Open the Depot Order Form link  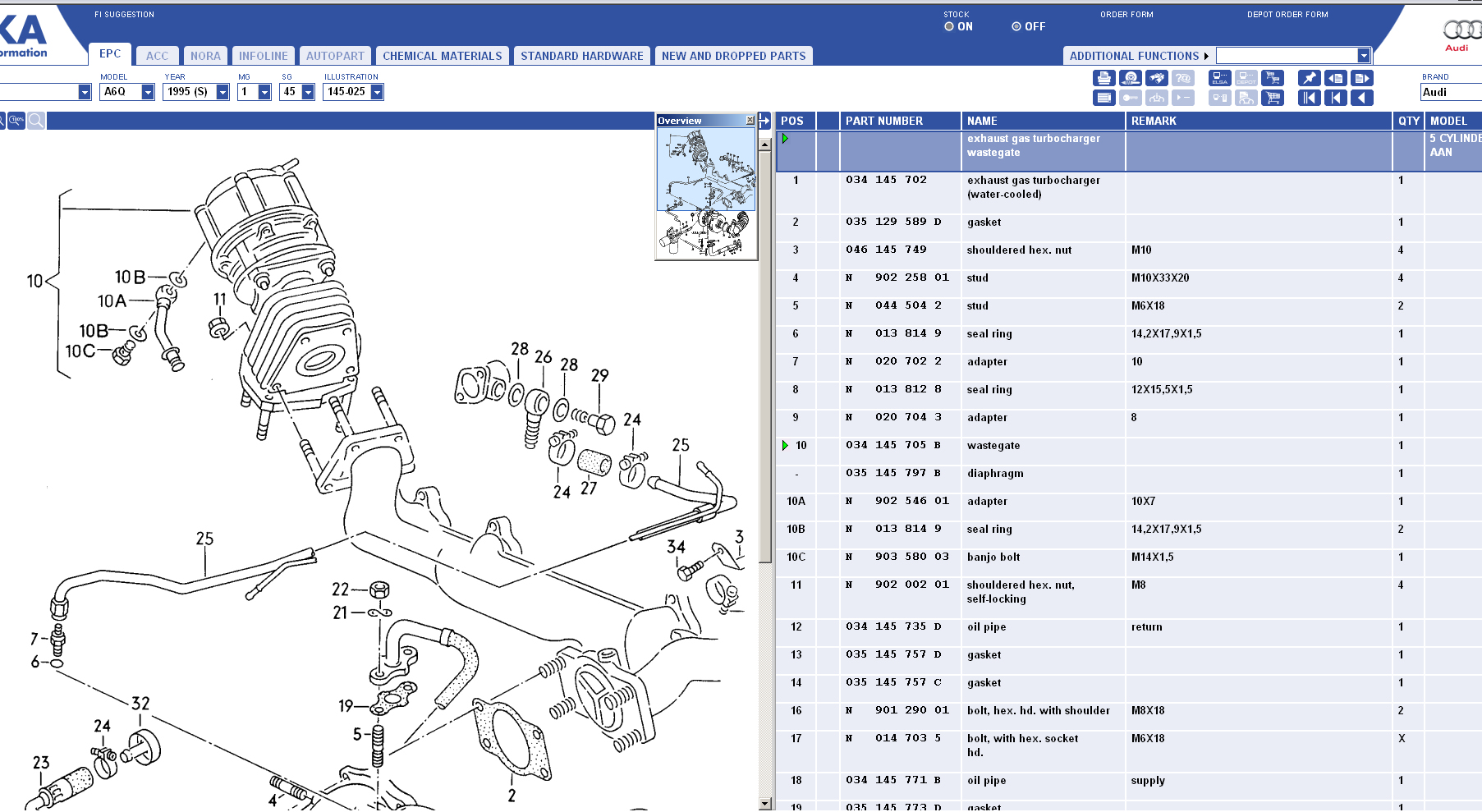[x=1287, y=15]
